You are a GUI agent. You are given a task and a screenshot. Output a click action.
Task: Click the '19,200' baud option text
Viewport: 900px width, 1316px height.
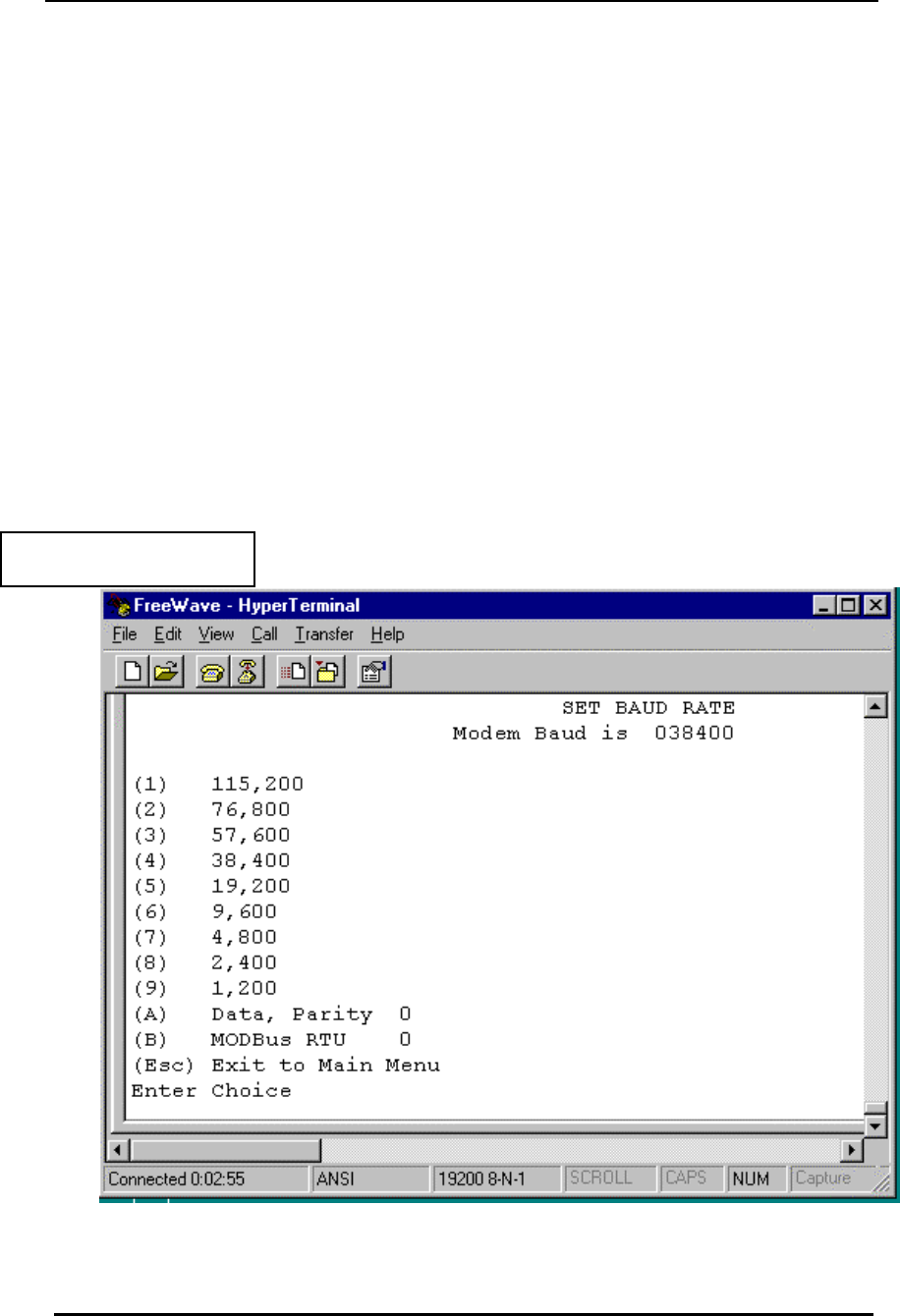[251, 886]
